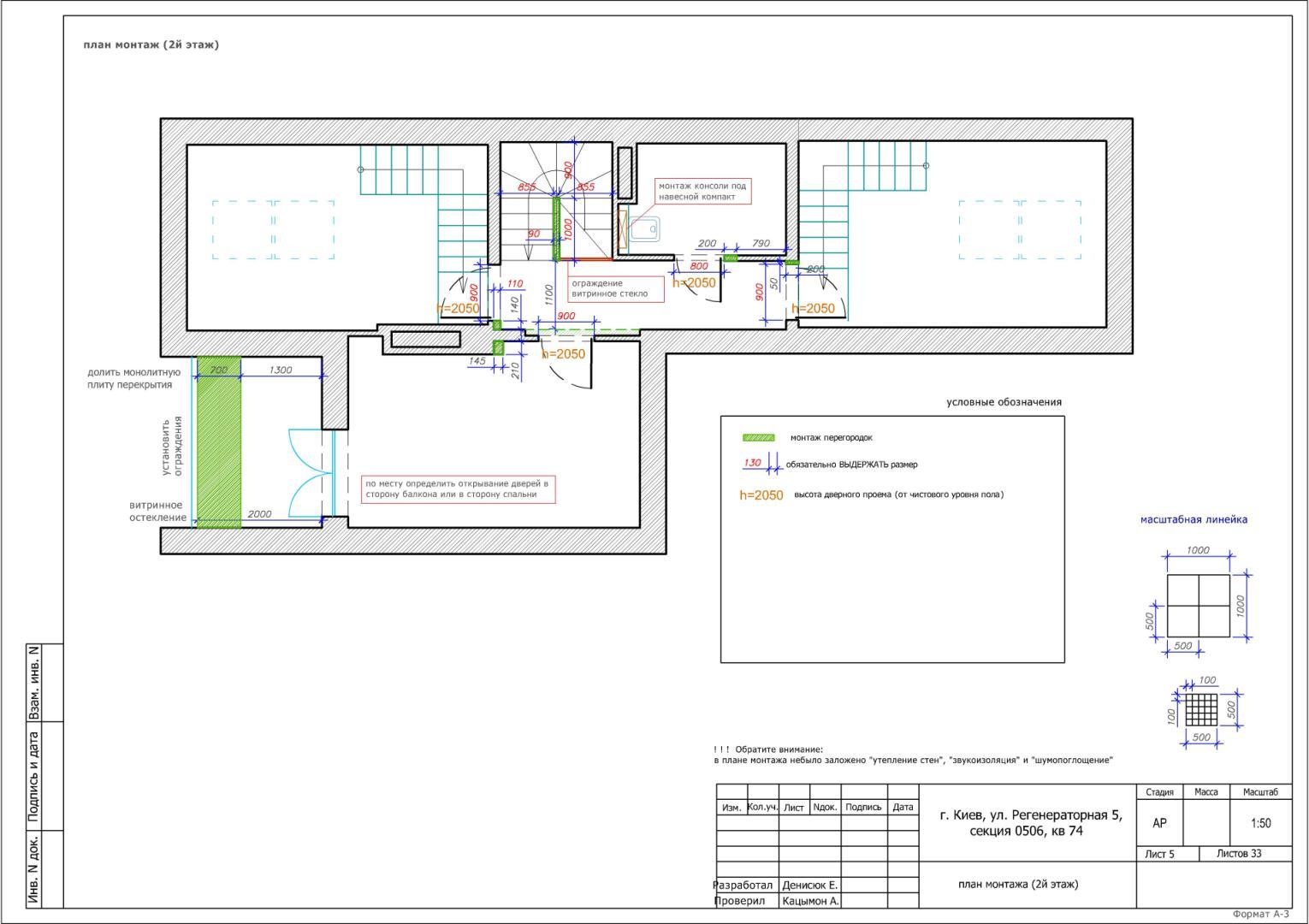Click the blue "масштабная линейка" heading
This screenshot has height=924, width=1309.
pos(1193,519)
